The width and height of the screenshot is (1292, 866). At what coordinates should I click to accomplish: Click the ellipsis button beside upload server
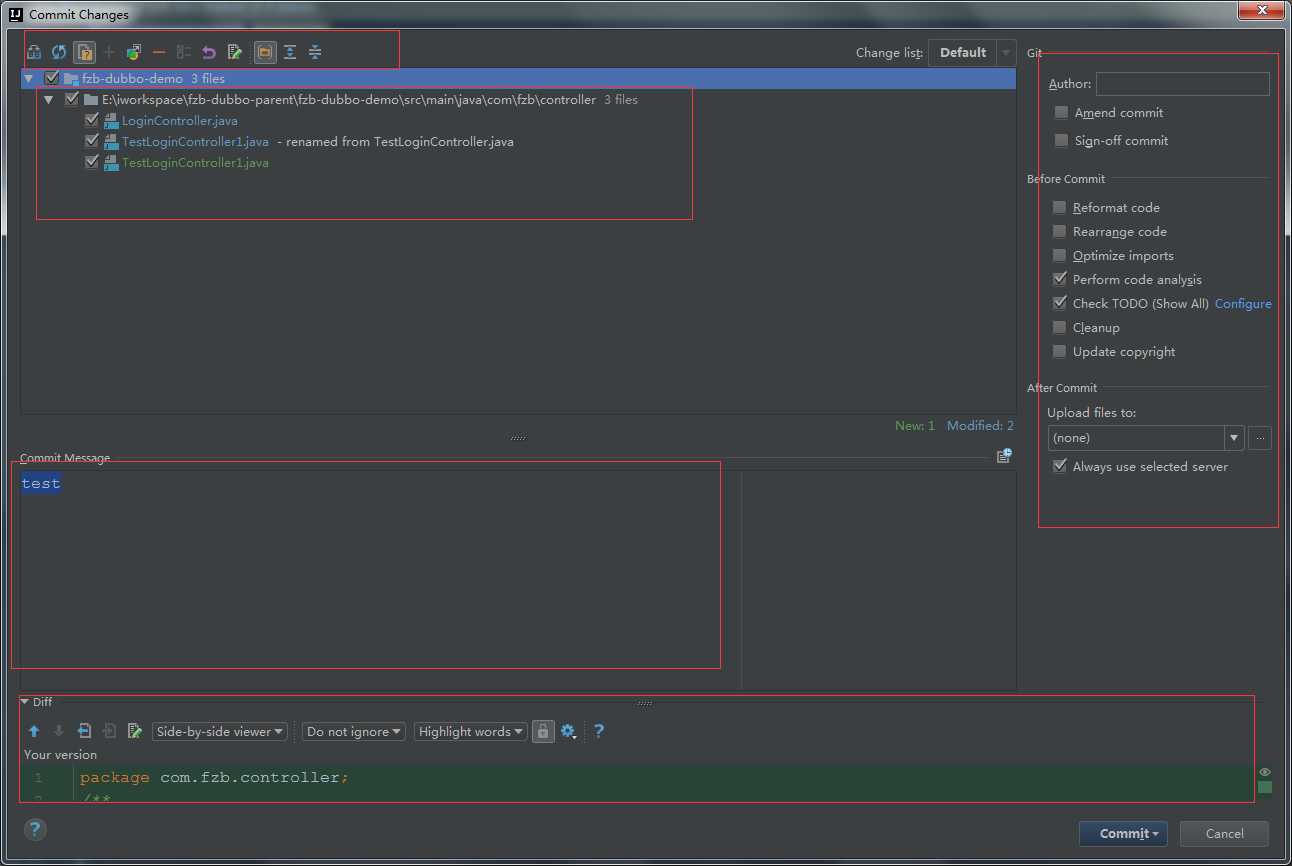click(x=1259, y=438)
